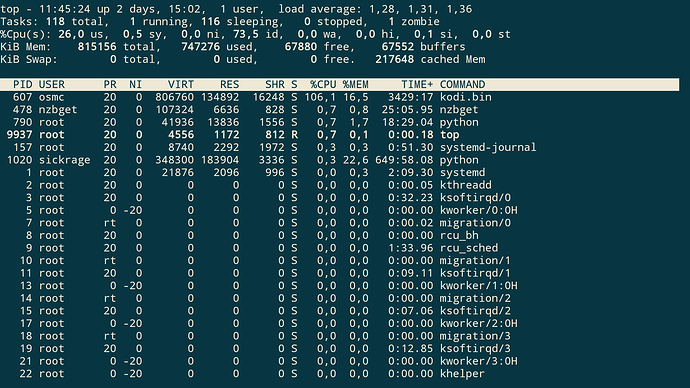This screenshot has width=690, height=388.
Task: Click the %MEM column header
Action: point(356,84)
